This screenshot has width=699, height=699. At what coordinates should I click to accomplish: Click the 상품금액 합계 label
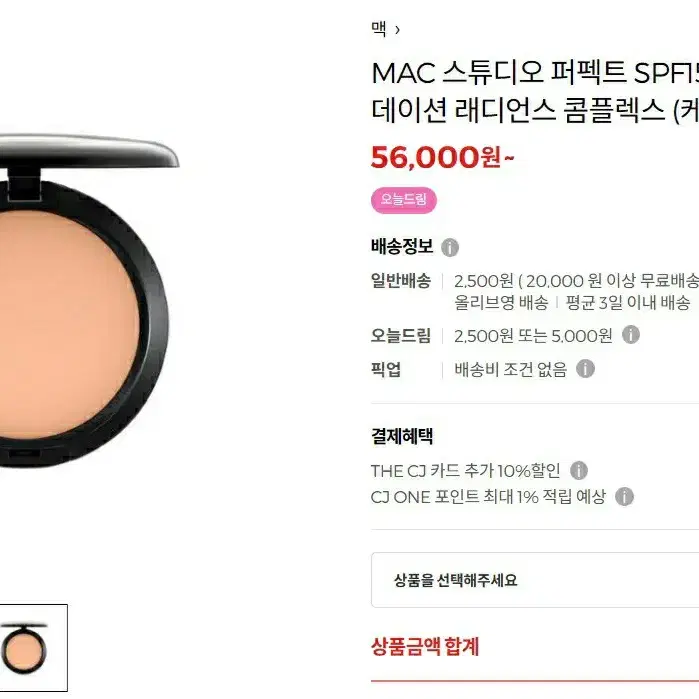[425, 646]
